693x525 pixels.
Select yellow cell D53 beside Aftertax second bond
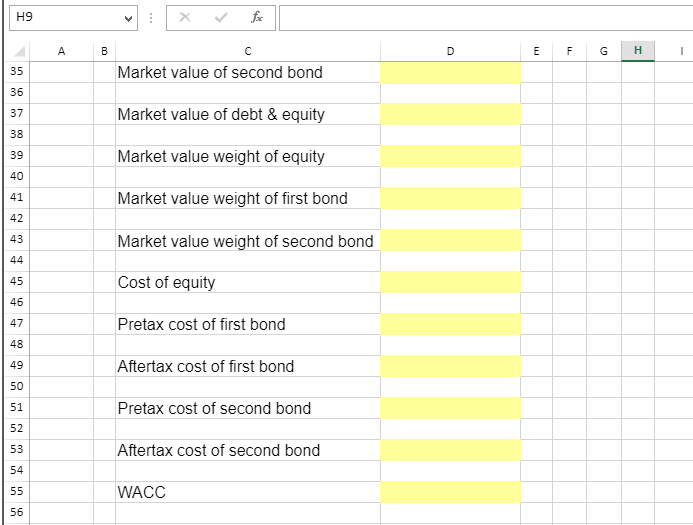click(x=450, y=450)
